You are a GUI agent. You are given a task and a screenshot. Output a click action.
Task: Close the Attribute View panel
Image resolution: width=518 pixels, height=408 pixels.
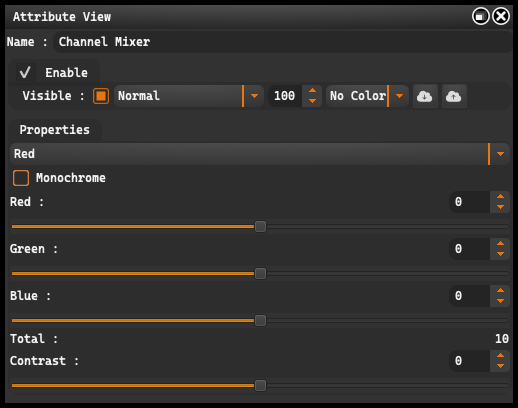(x=501, y=16)
